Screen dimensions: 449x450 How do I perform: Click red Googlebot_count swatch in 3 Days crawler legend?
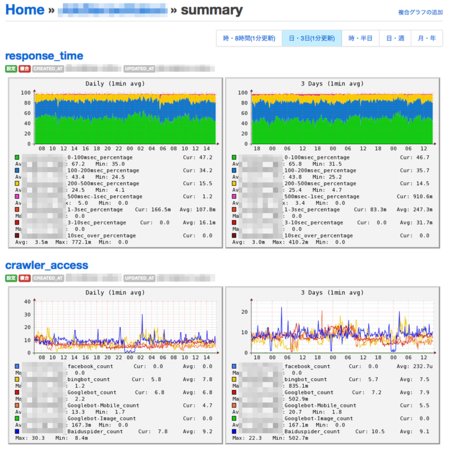[234, 392]
